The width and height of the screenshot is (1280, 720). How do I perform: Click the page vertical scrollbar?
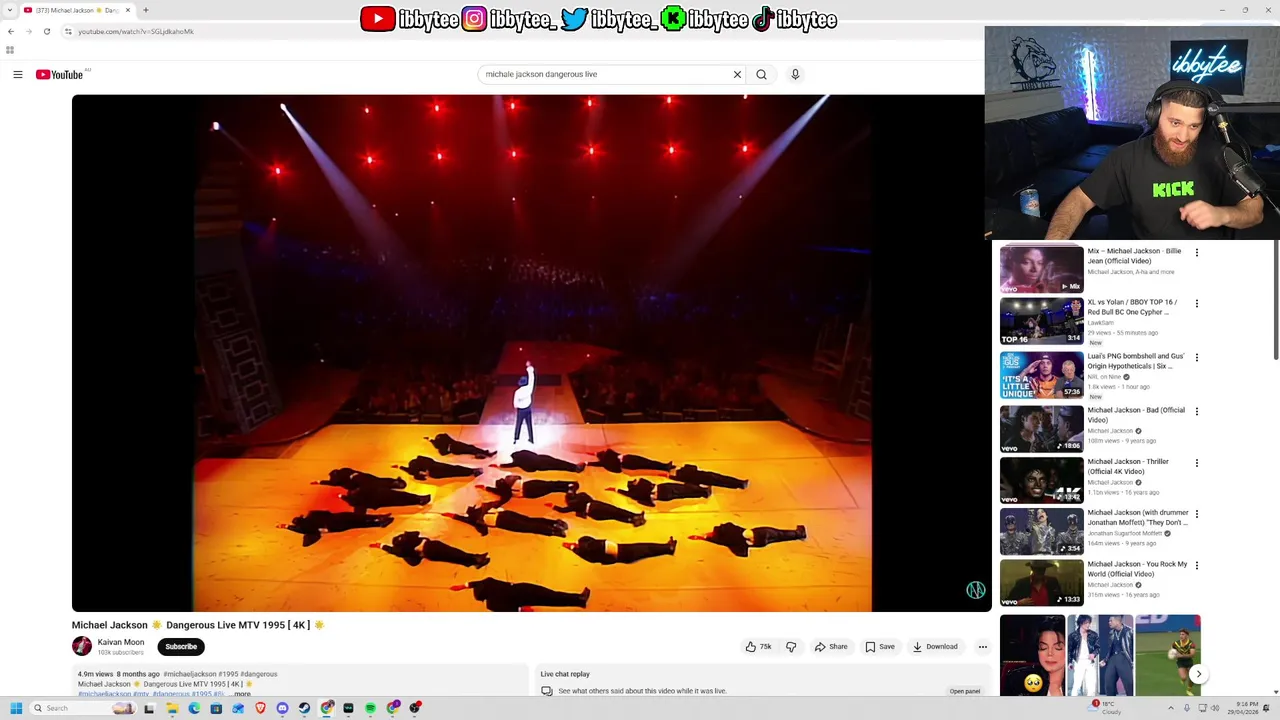(x=1276, y=300)
